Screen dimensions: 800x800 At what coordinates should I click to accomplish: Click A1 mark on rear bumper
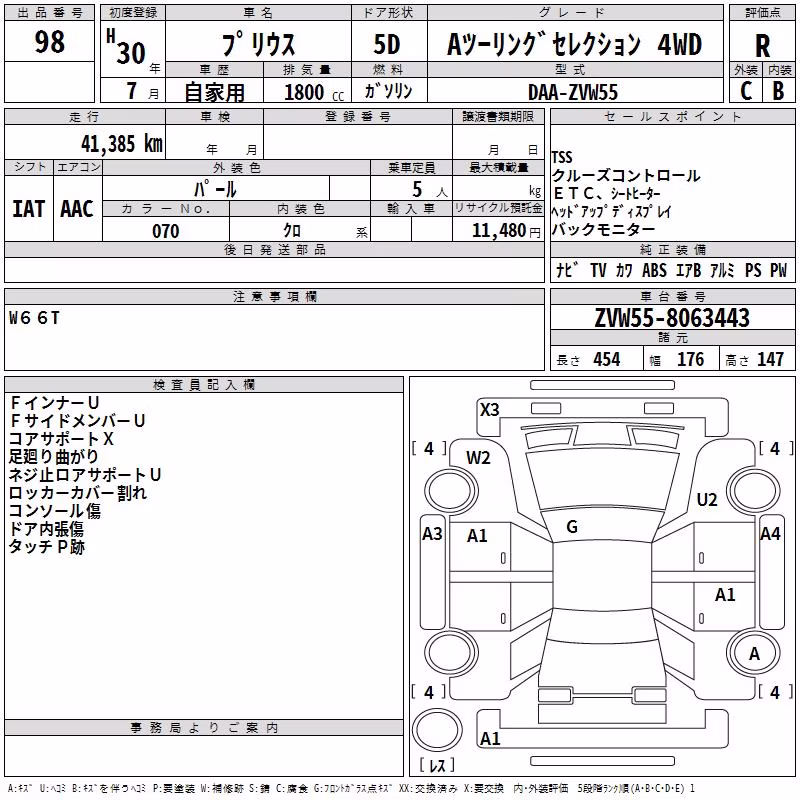[490, 738]
